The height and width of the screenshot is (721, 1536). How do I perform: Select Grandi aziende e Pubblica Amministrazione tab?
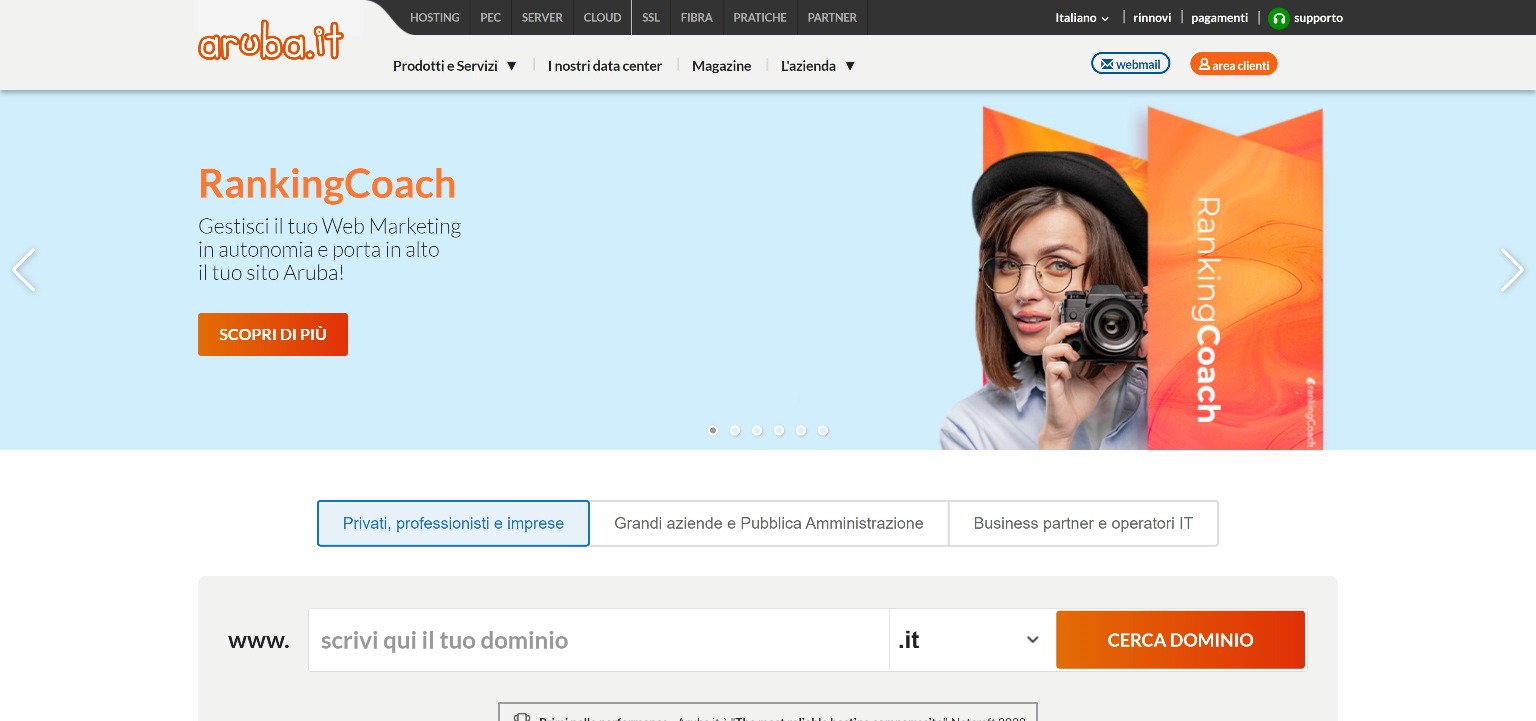coord(769,523)
